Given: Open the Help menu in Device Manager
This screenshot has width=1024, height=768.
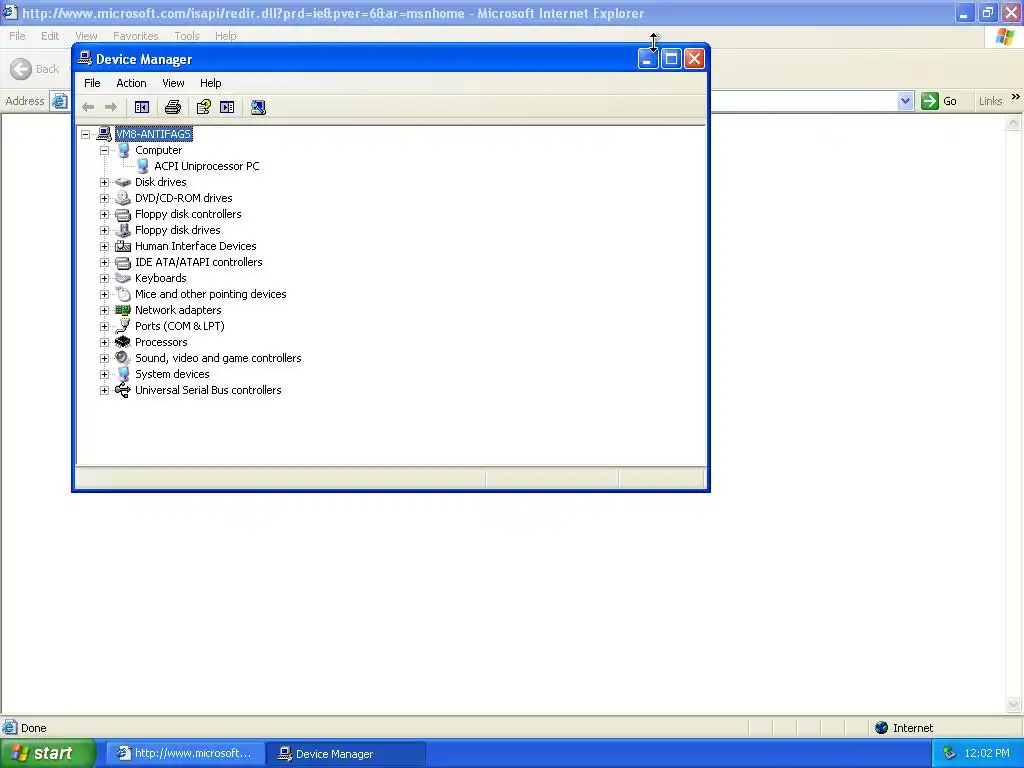Looking at the screenshot, I should coord(210,83).
